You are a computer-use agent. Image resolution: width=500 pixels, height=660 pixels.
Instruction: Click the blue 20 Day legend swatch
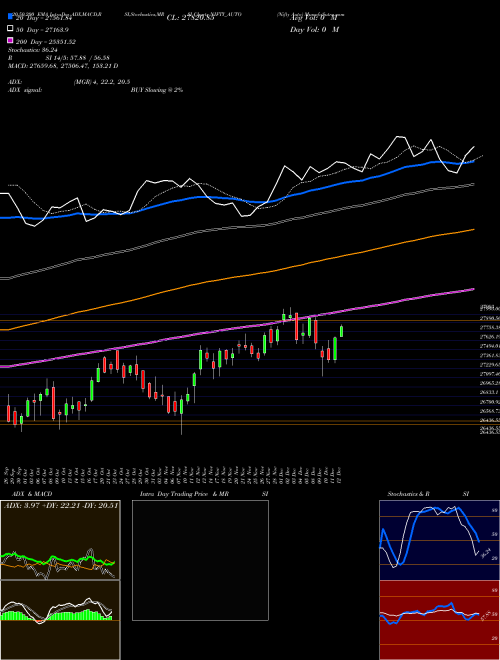10,17
